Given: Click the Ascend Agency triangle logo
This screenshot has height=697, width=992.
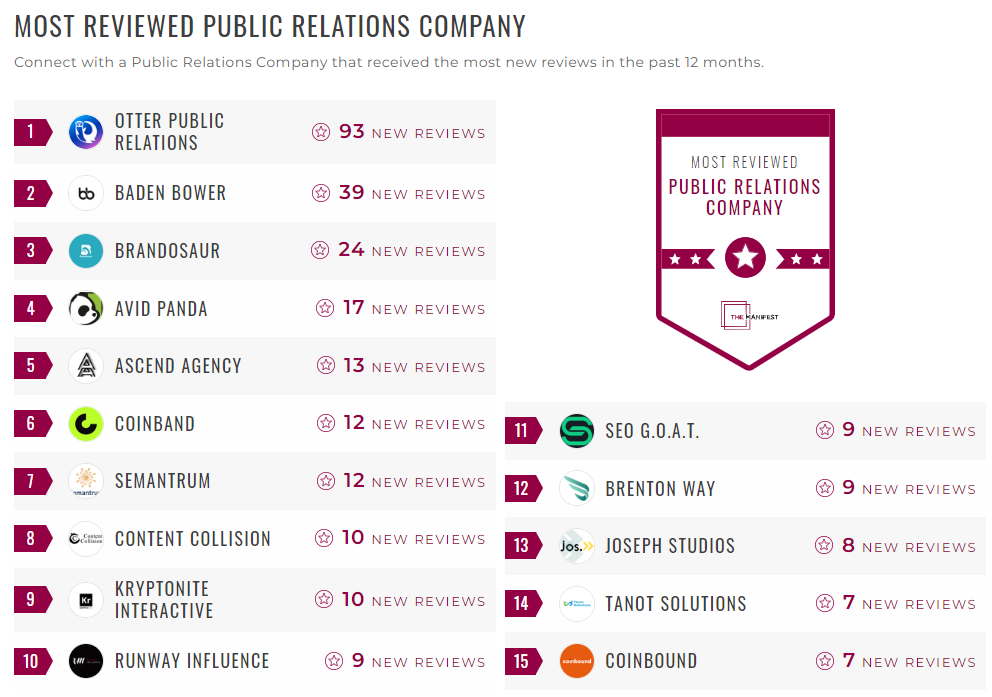Looking at the screenshot, I should pos(85,366).
